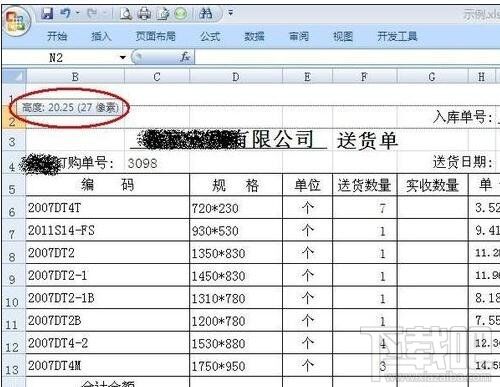Open the 开始 ribbon tab
The width and height of the screenshot is (500, 387).
coord(57,36)
